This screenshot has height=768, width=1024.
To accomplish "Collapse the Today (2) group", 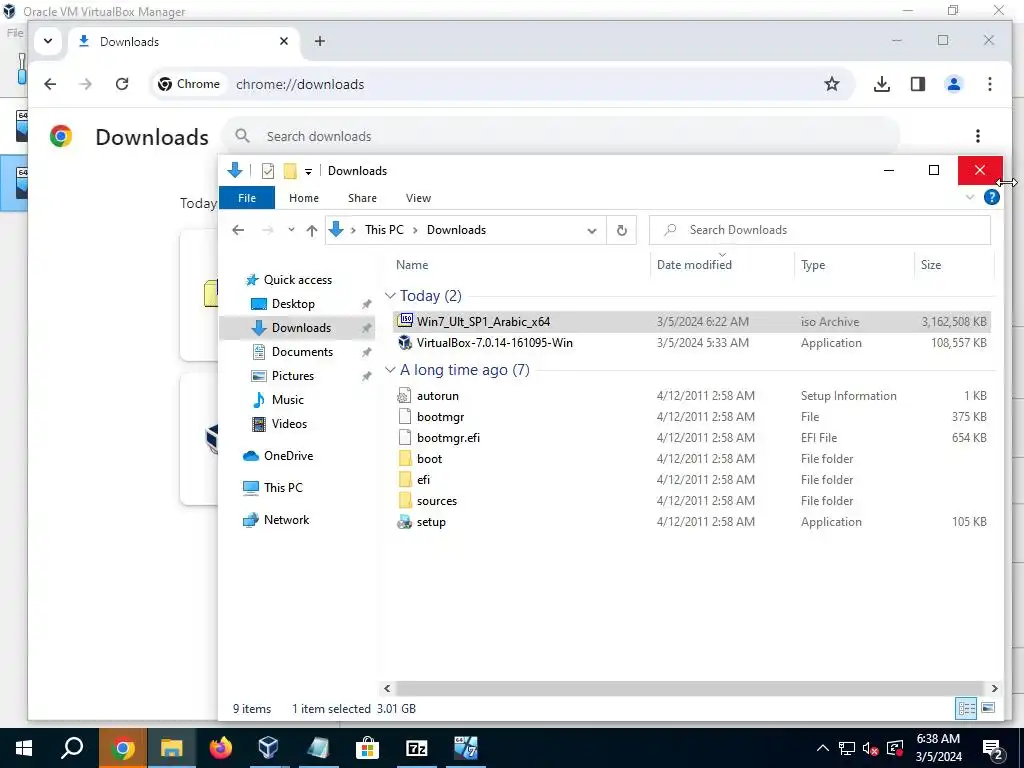I will coord(391,296).
